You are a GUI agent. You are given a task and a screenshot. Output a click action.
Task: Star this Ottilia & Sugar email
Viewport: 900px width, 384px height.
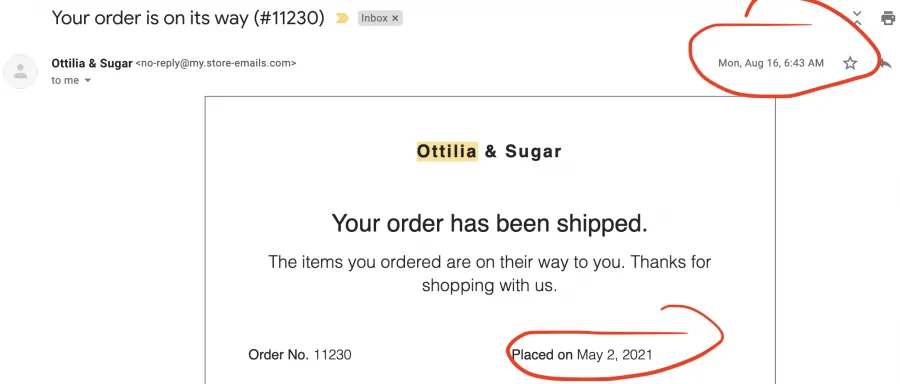pyautogui.click(x=850, y=63)
